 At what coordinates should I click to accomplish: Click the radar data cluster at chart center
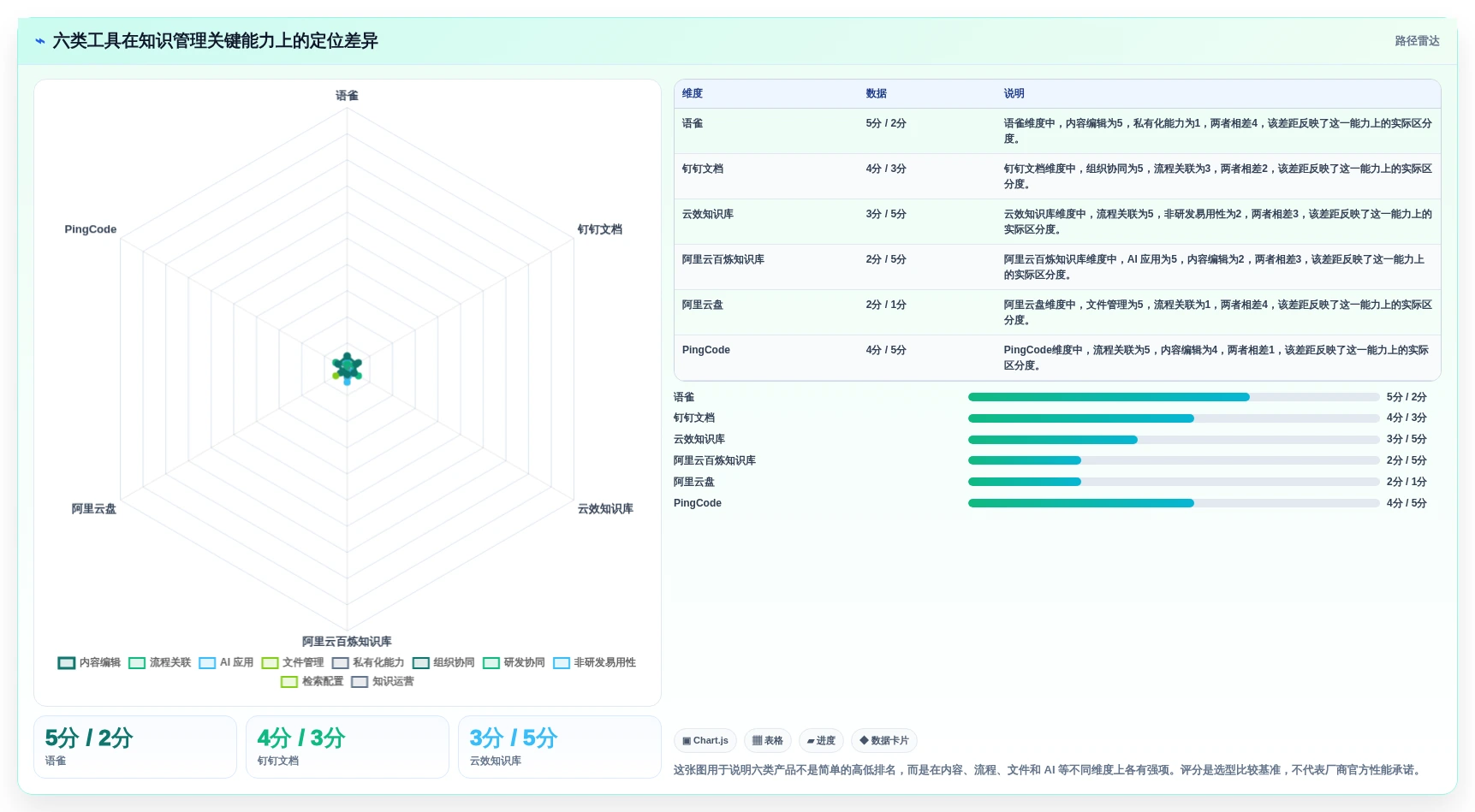click(348, 368)
